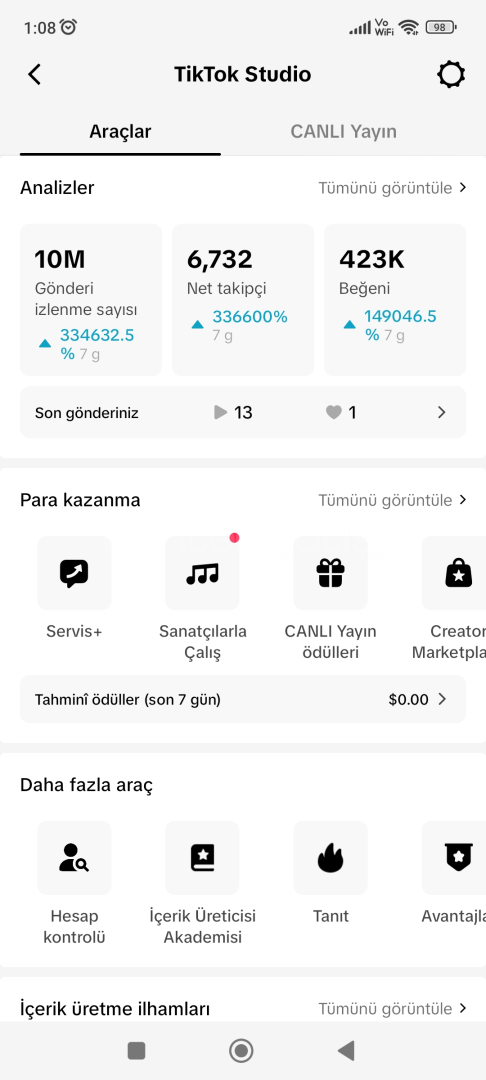Expand Tahminî ödüller $0.00 chevron
Screen dimensions: 486x1080
tap(442, 699)
